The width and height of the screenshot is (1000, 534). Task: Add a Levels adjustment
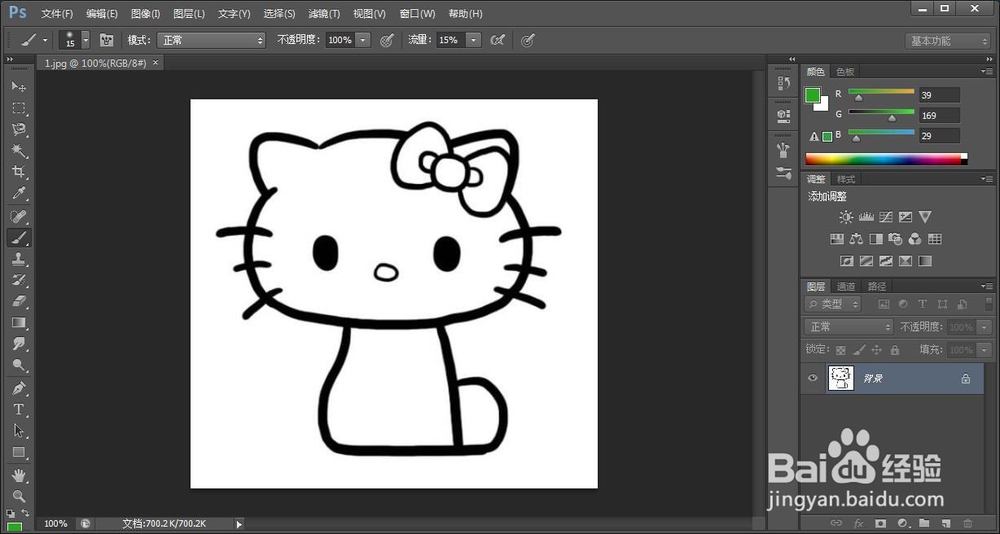point(866,217)
